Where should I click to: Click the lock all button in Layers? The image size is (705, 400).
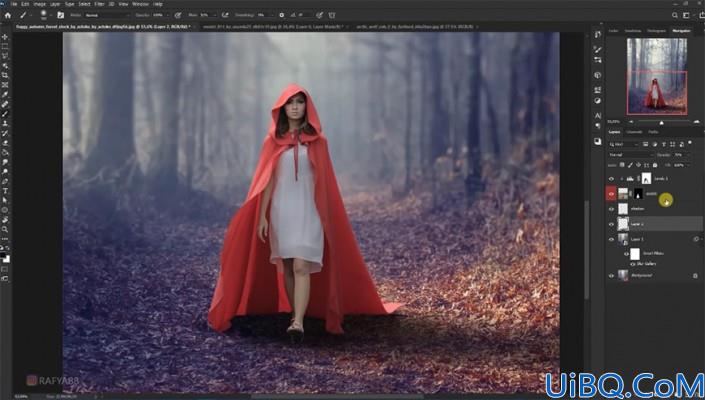coord(655,165)
